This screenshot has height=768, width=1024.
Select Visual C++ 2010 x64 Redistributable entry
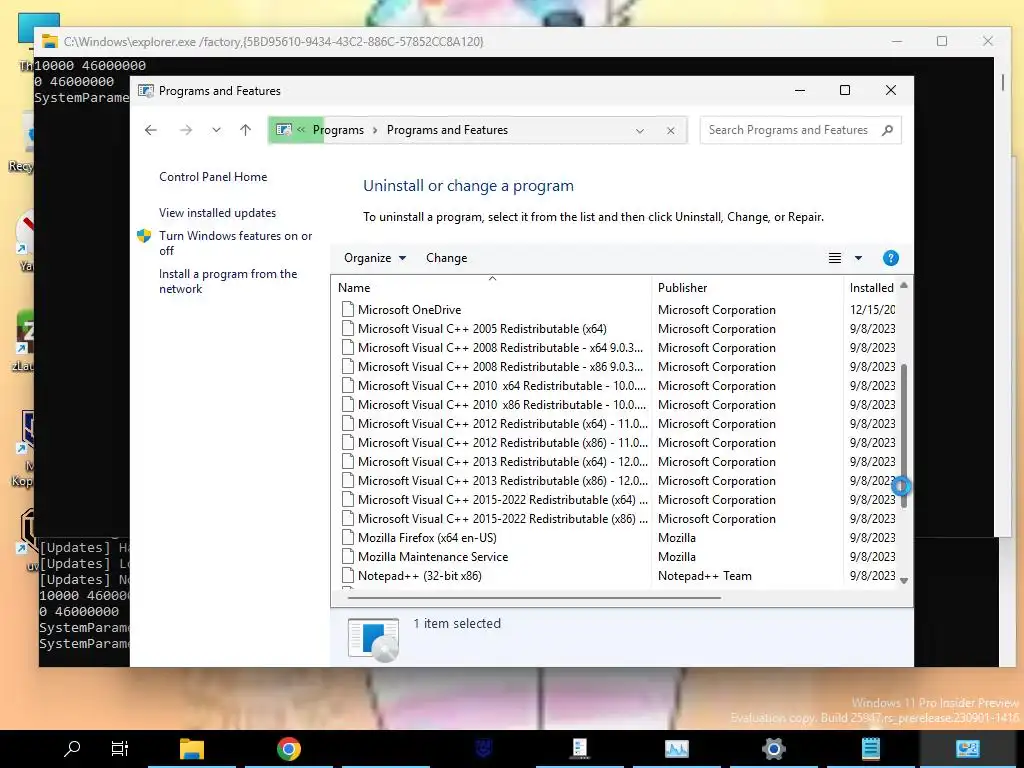(x=502, y=385)
